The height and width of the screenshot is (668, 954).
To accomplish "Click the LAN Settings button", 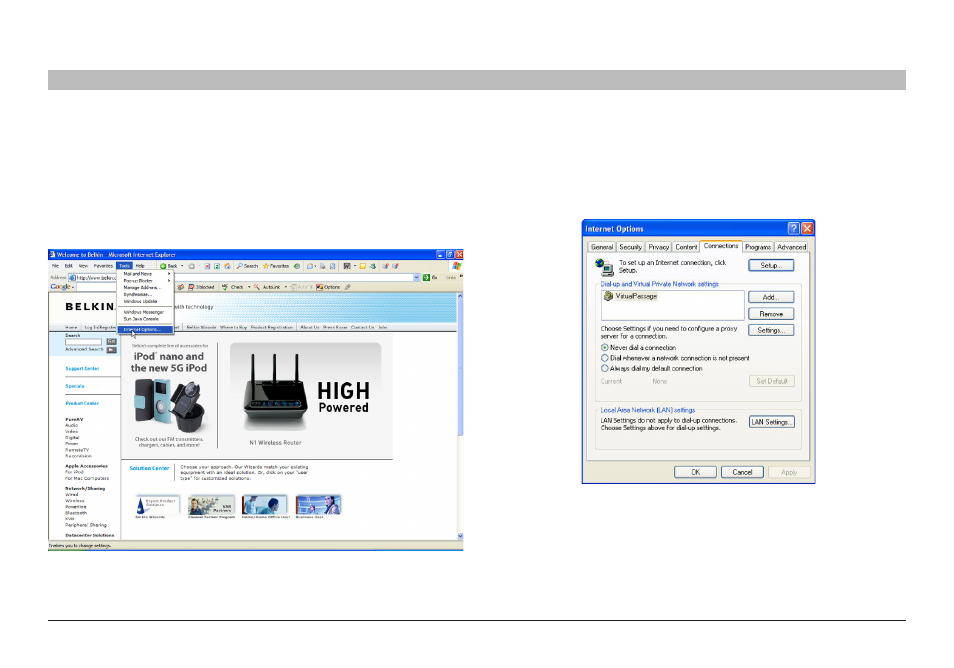I will (x=771, y=422).
